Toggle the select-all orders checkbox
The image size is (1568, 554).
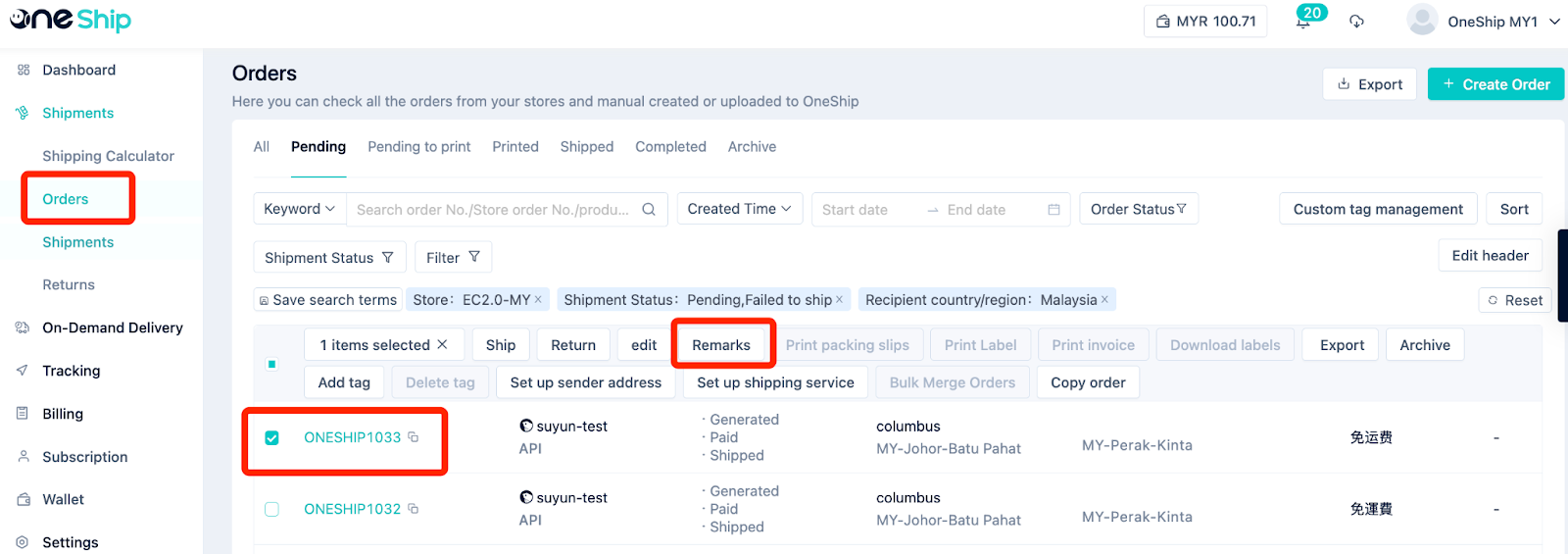pyautogui.click(x=271, y=364)
